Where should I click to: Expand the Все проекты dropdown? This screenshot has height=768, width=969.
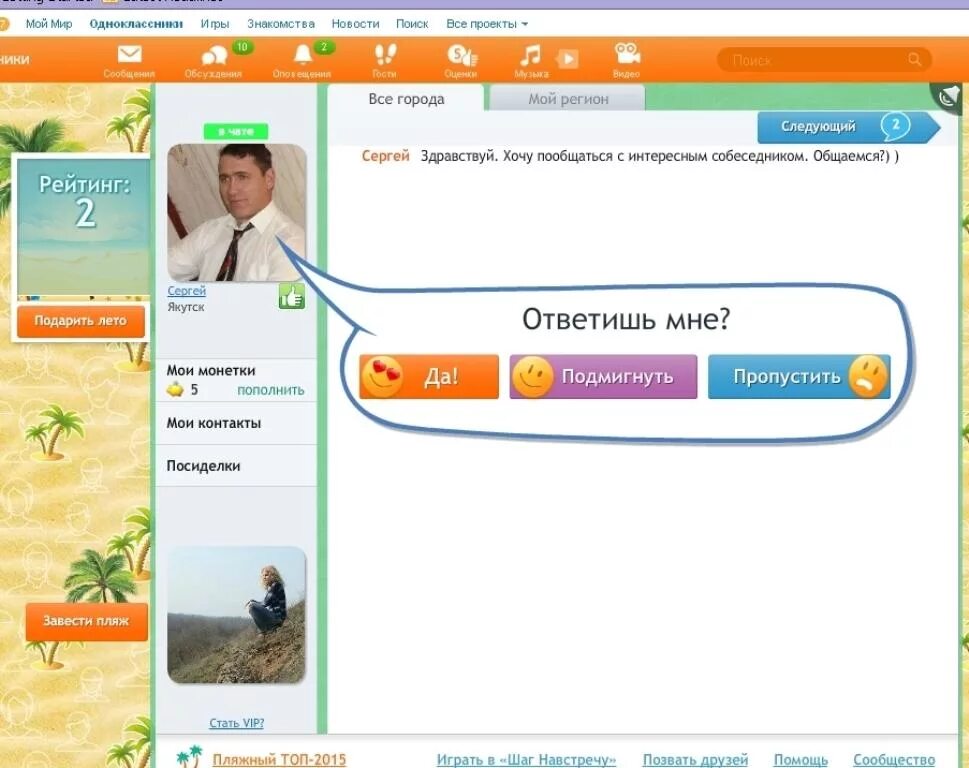pos(487,23)
